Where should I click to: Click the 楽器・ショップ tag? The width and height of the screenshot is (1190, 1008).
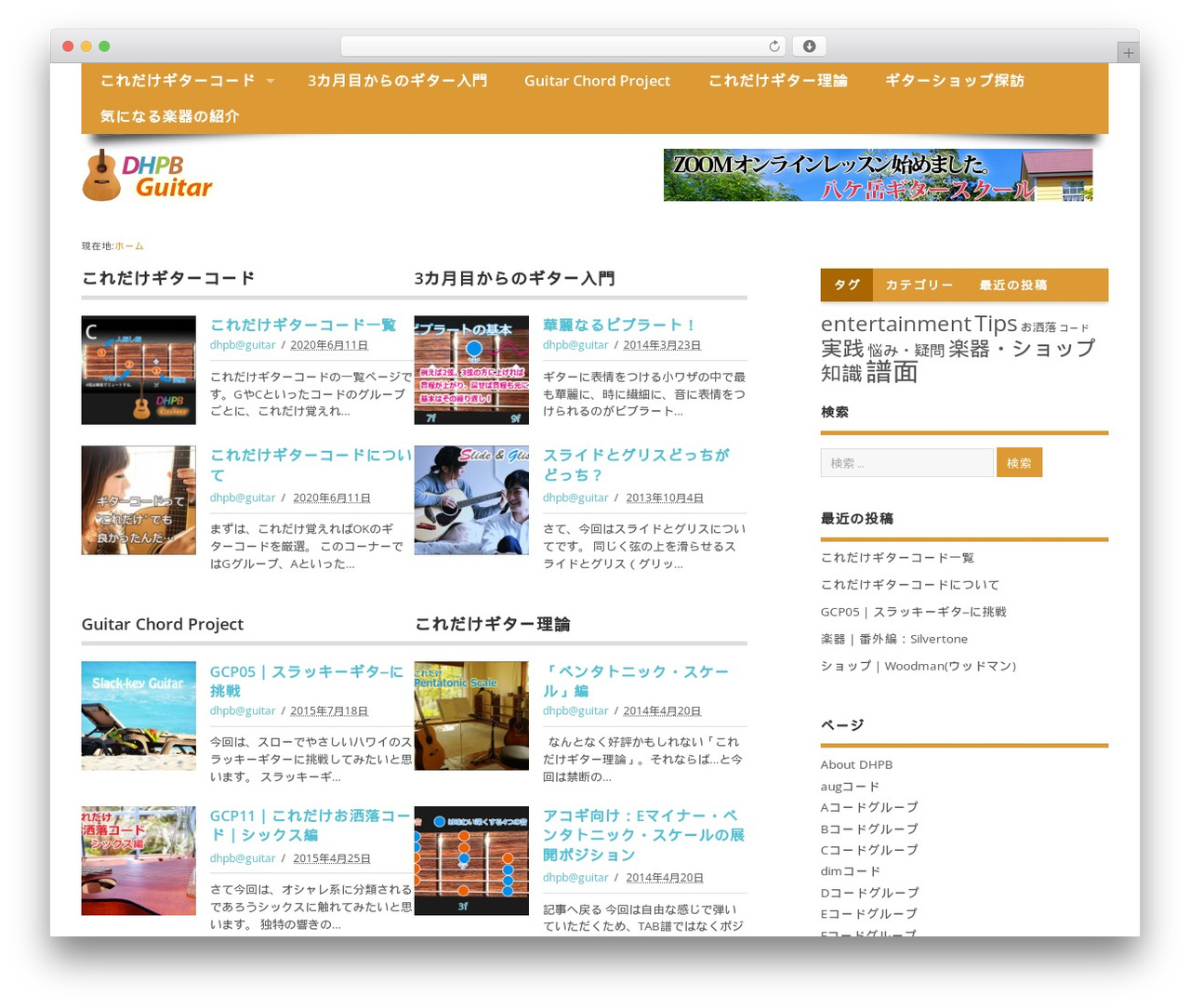coord(1022,349)
